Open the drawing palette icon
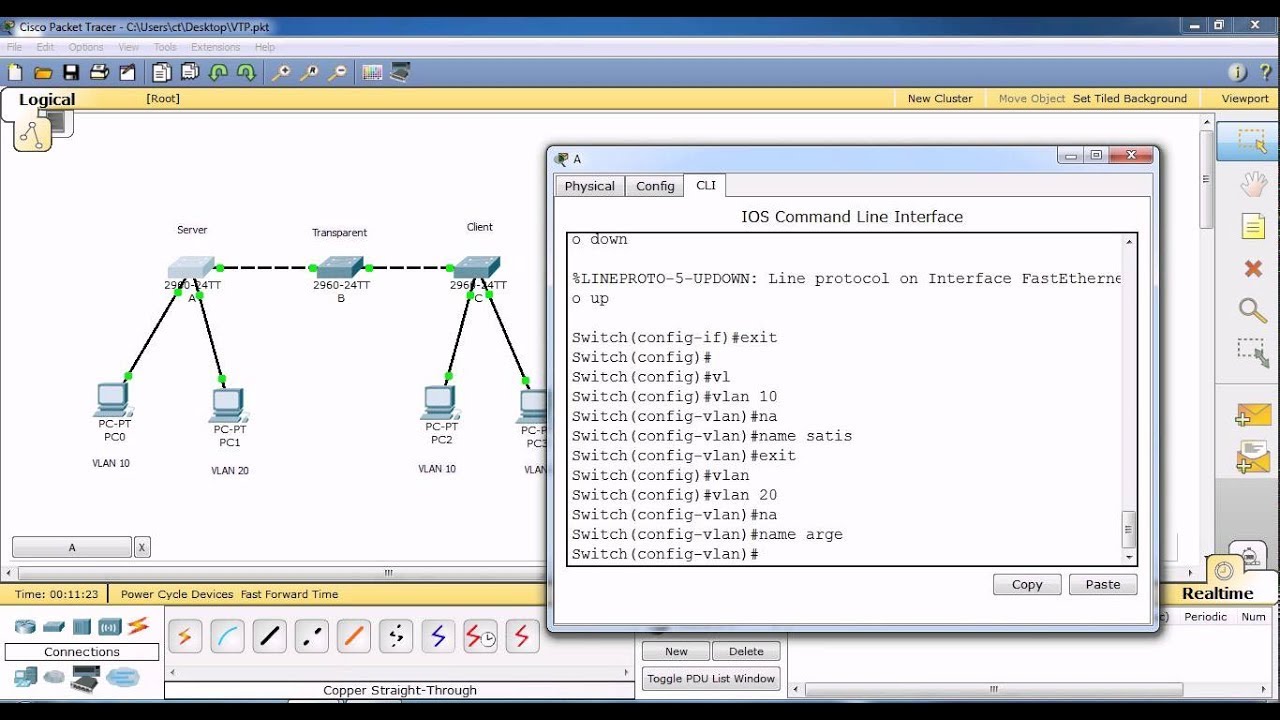The image size is (1280, 720). click(x=372, y=72)
